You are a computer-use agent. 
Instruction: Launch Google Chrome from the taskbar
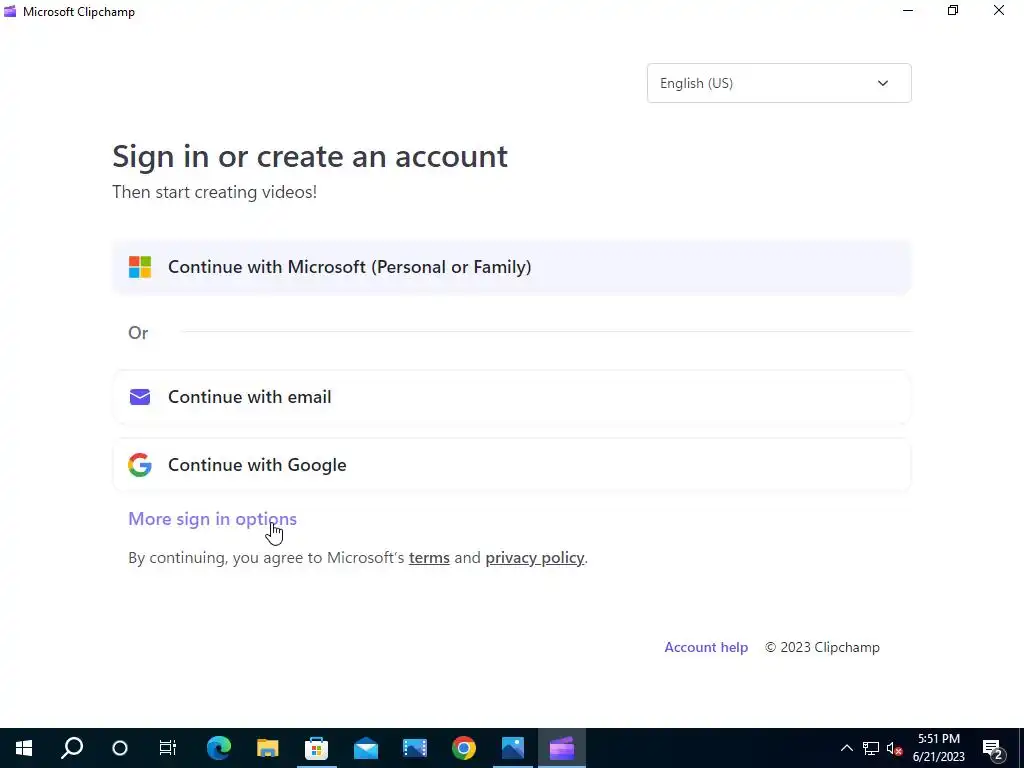click(464, 748)
